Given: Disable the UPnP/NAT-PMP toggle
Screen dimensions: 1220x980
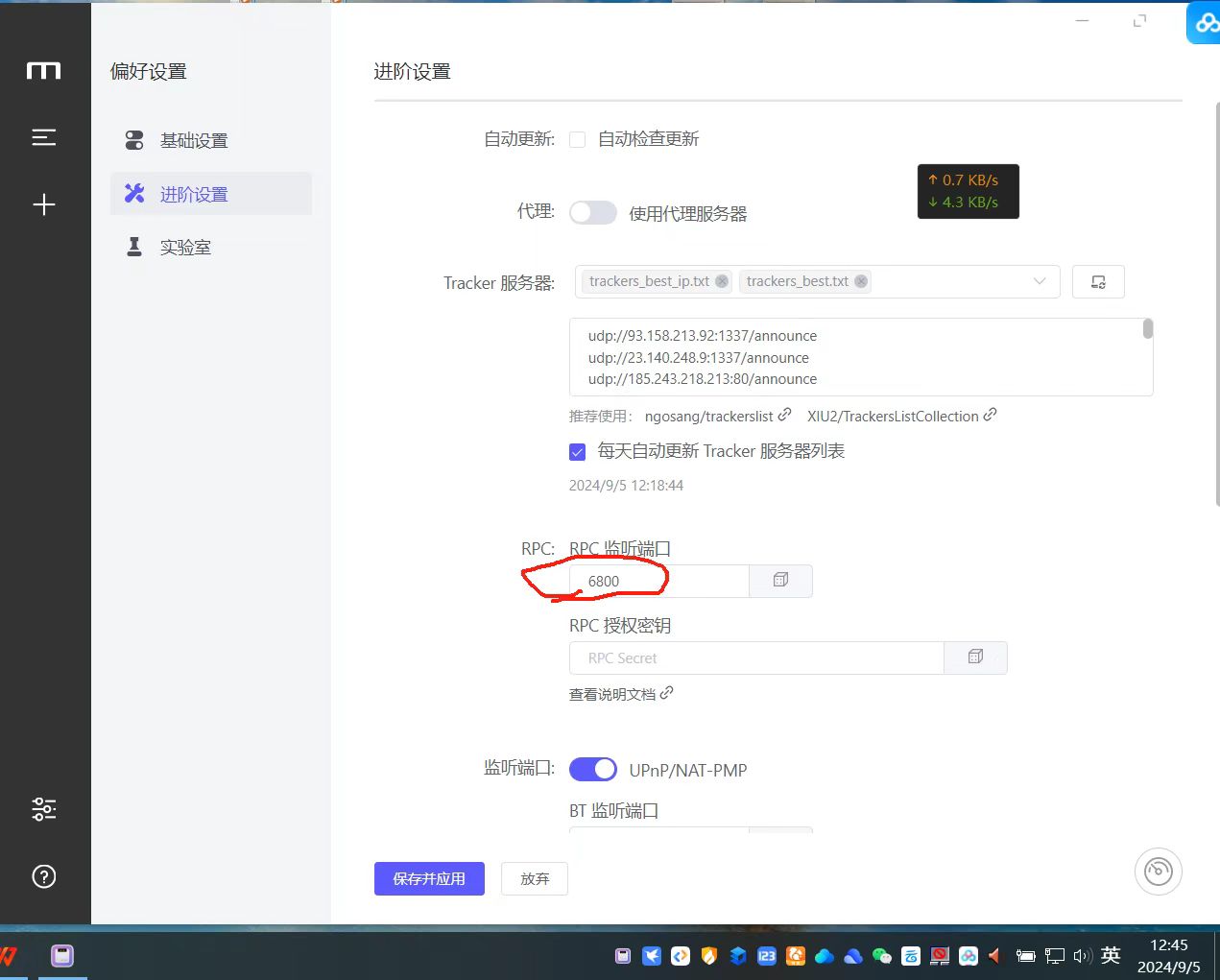Looking at the screenshot, I should click(x=593, y=770).
